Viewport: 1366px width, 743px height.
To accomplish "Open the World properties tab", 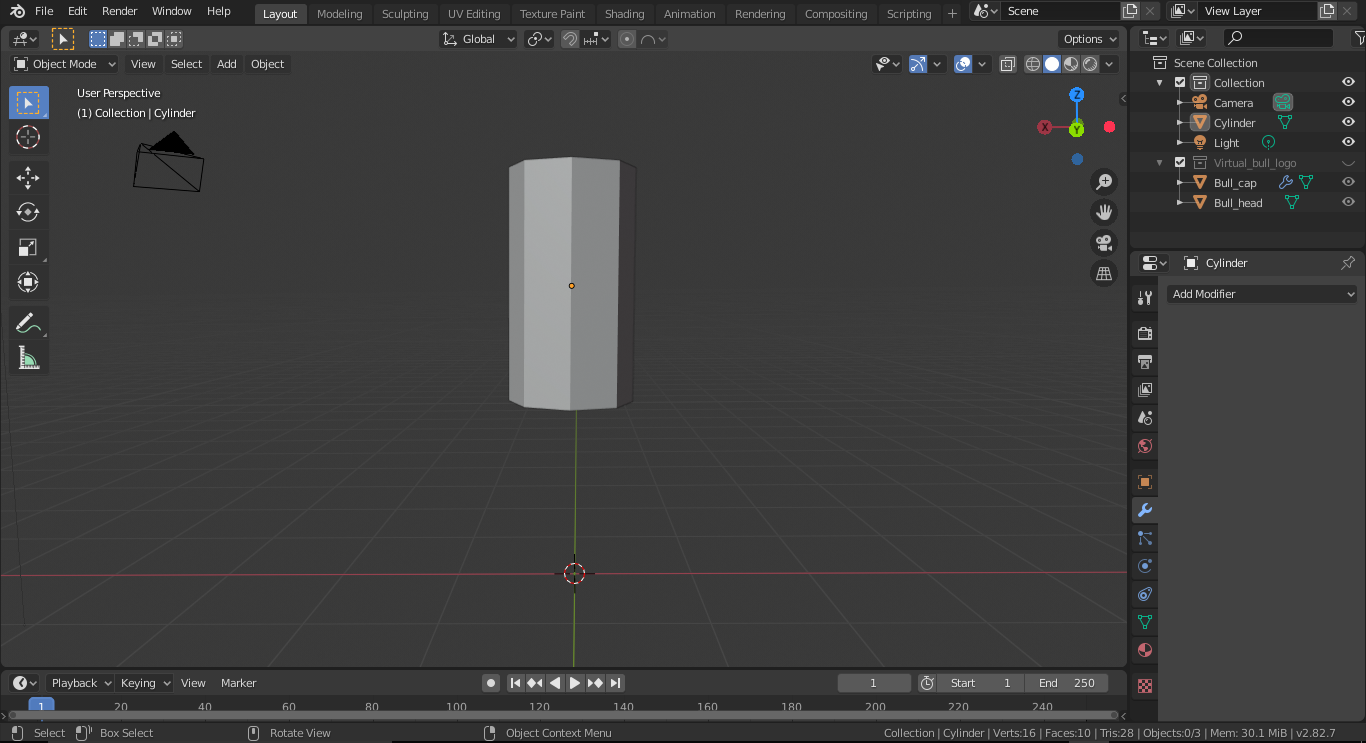I will click(x=1145, y=446).
